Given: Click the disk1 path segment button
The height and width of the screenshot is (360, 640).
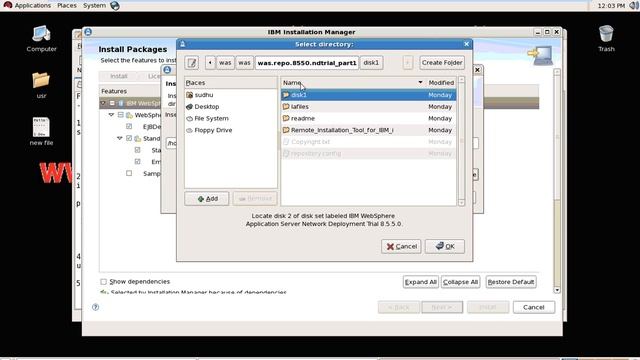Looking at the screenshot, I should pyautogui.click(x=371, y=63).
